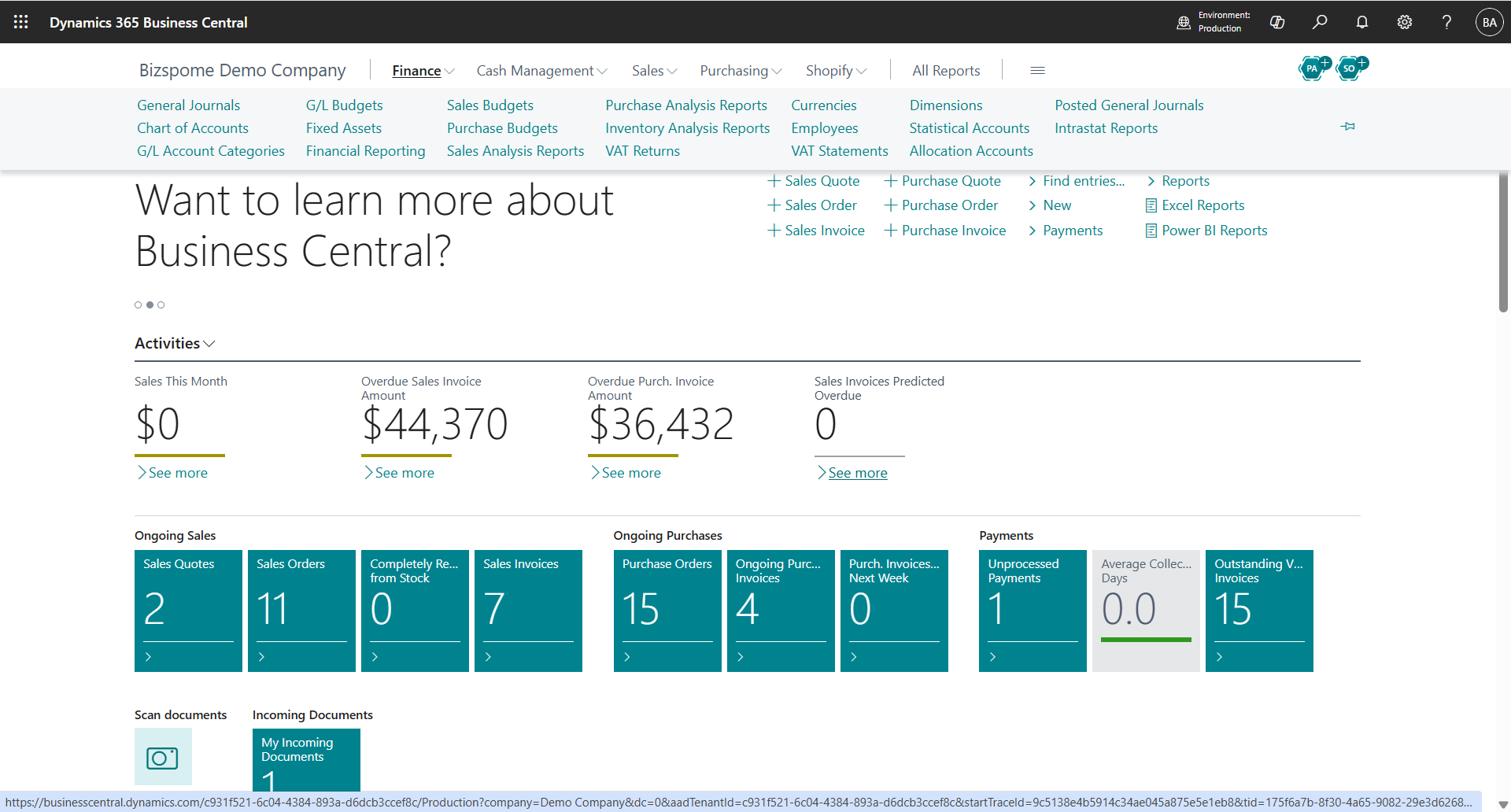Click the $44,370 overdue sales amount
This screenshot has width=1511, height=812.
point(435,424)
